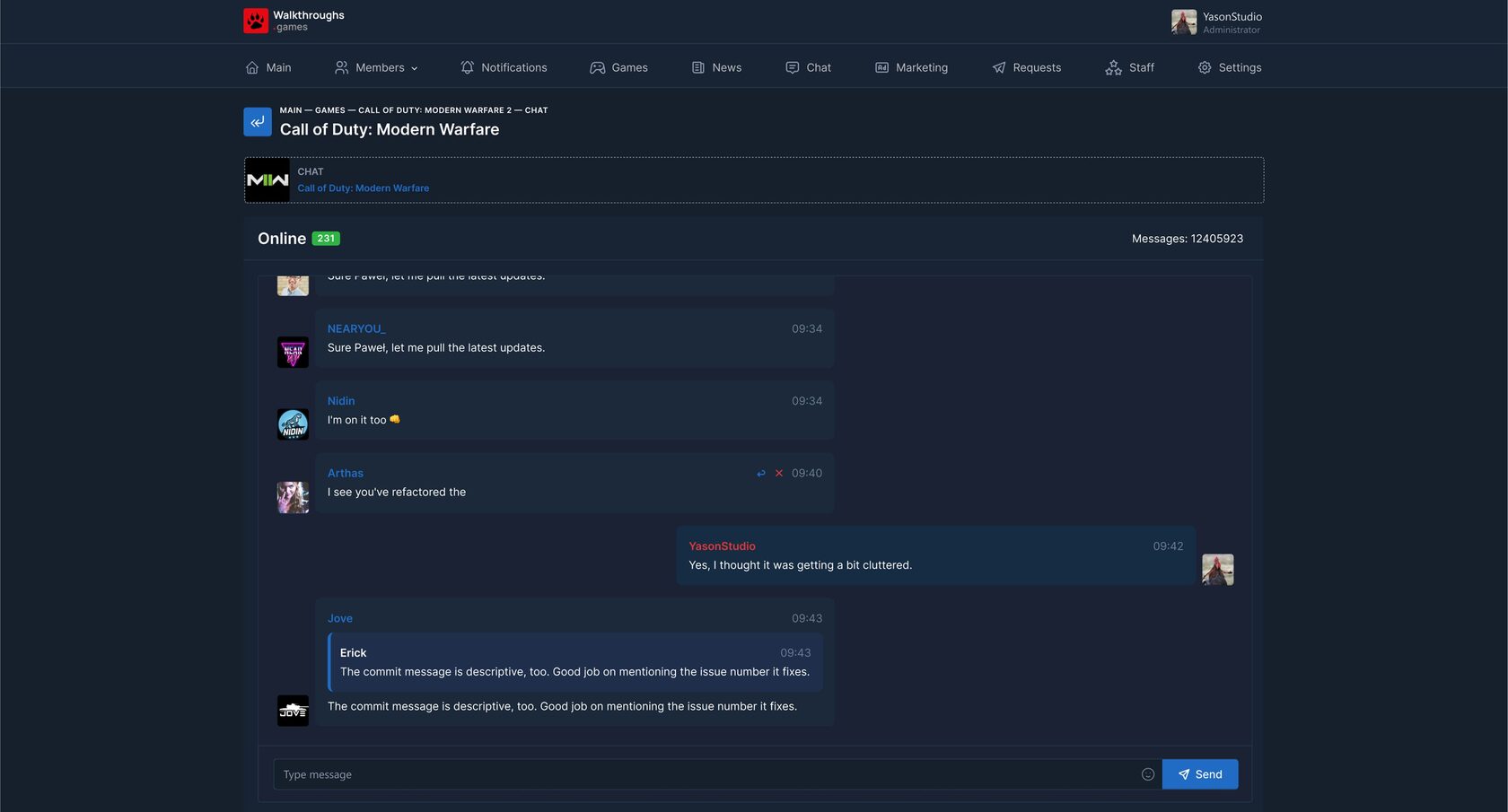Click the NEARYOU_ username link
Image resolution: width=1508 pixels, height=812 pixels.
point(356,329)
